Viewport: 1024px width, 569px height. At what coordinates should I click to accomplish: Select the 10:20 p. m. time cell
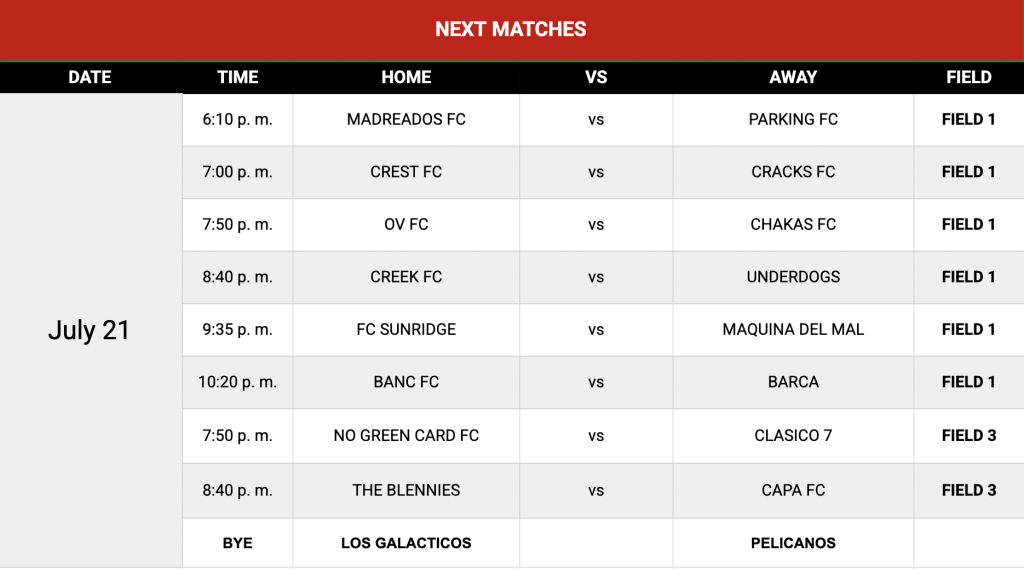238,382
